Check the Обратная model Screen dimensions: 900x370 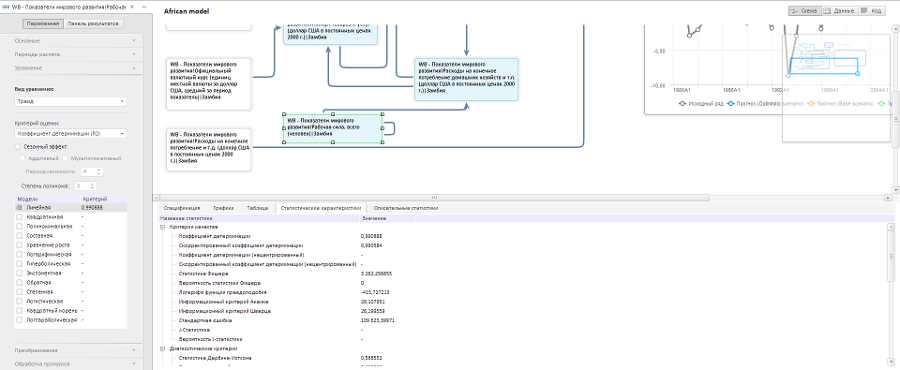pos(20,282)
